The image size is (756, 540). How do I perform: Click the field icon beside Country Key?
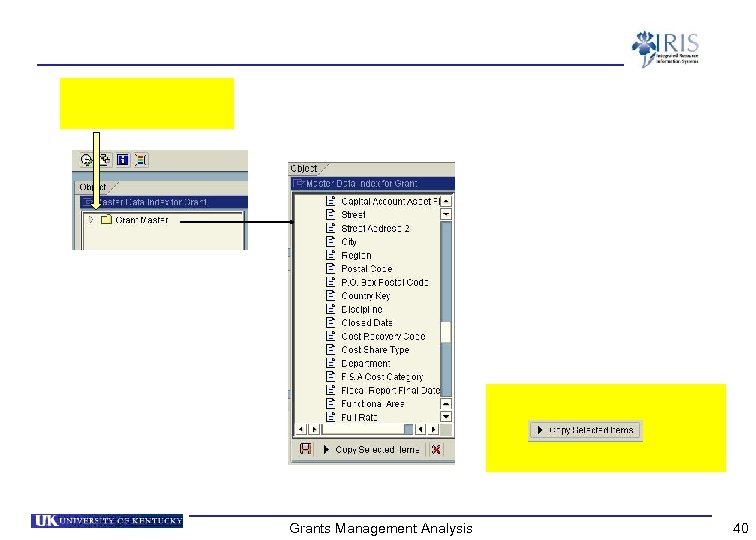click(330, 296)
